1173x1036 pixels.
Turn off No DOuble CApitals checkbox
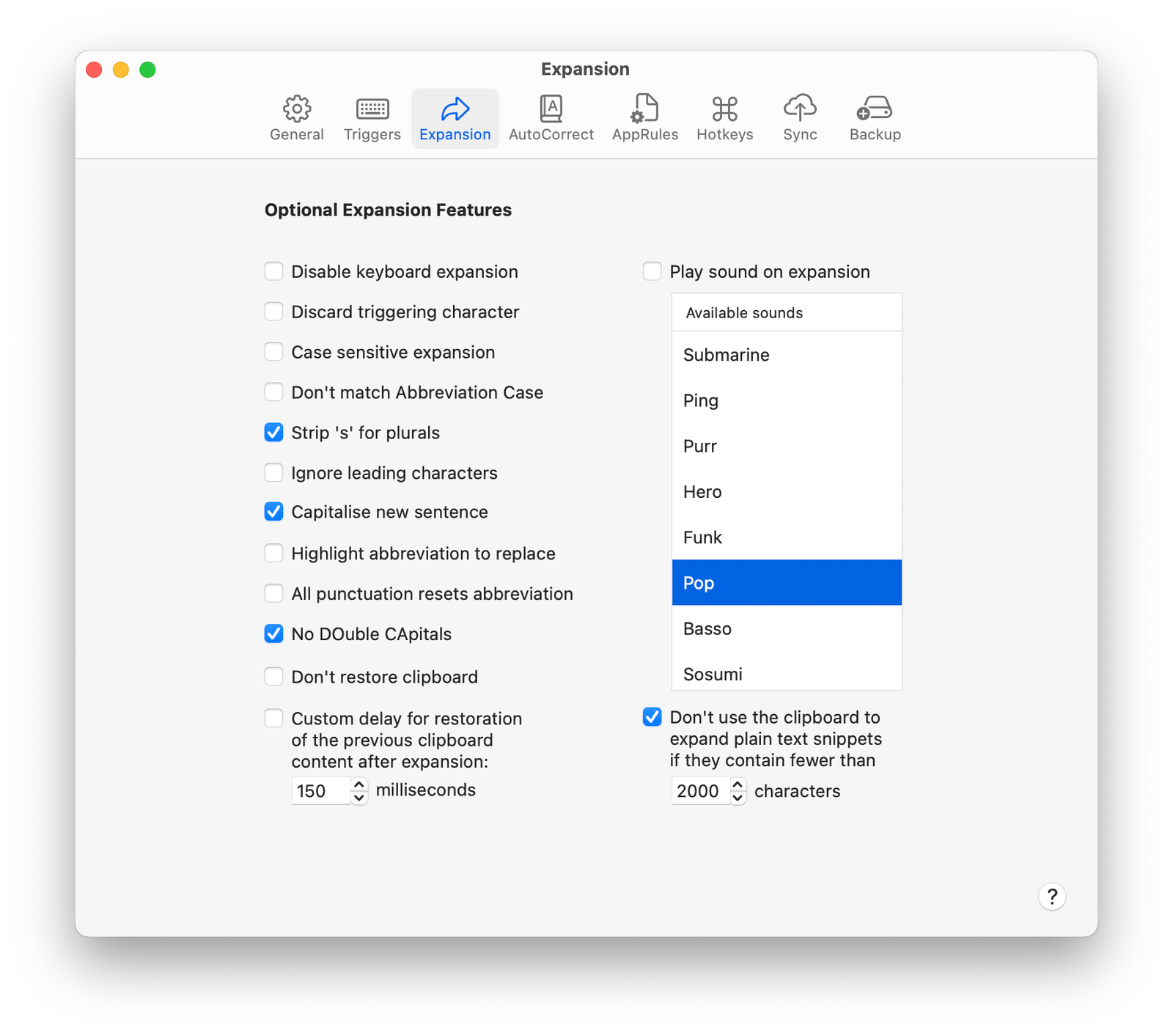(274, 633)
